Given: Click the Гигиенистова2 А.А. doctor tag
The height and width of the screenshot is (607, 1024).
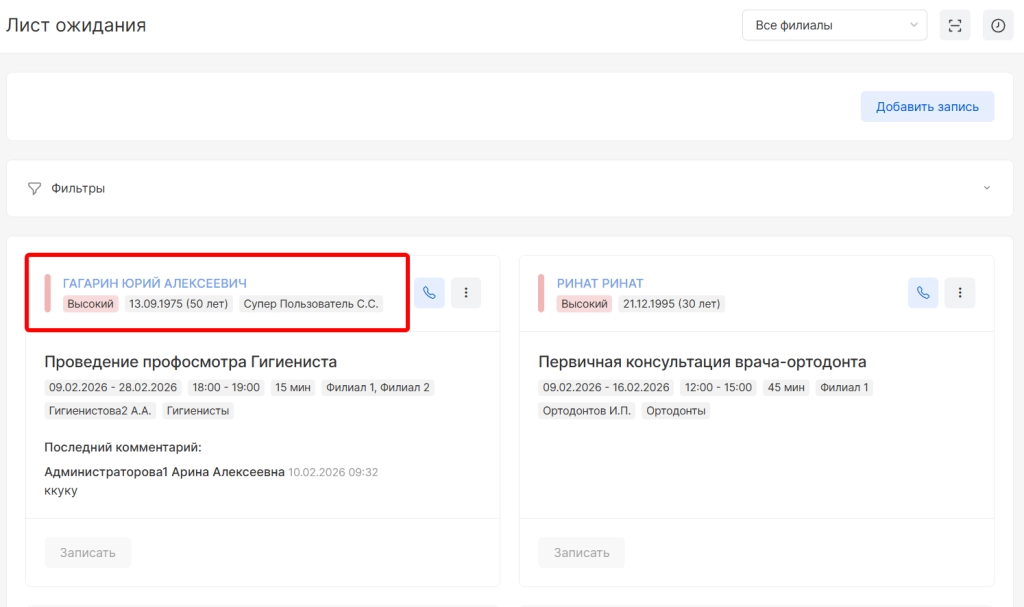Looking at the screenshot, I should coord(99,410).
